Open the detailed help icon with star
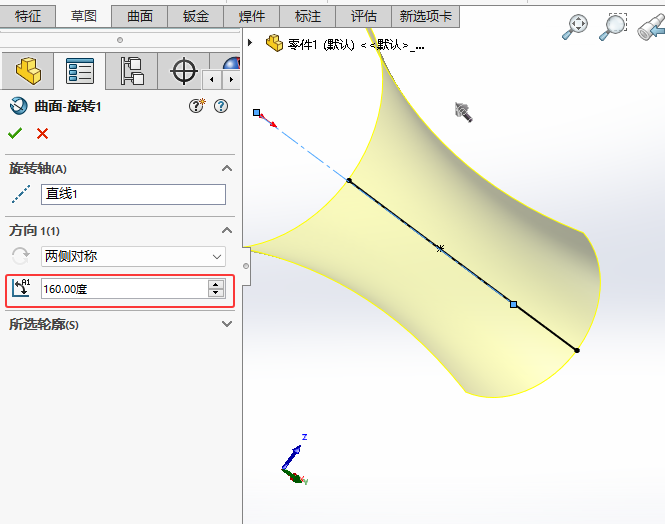This screenshot has height=524, width=665. (x=197, y=106)
